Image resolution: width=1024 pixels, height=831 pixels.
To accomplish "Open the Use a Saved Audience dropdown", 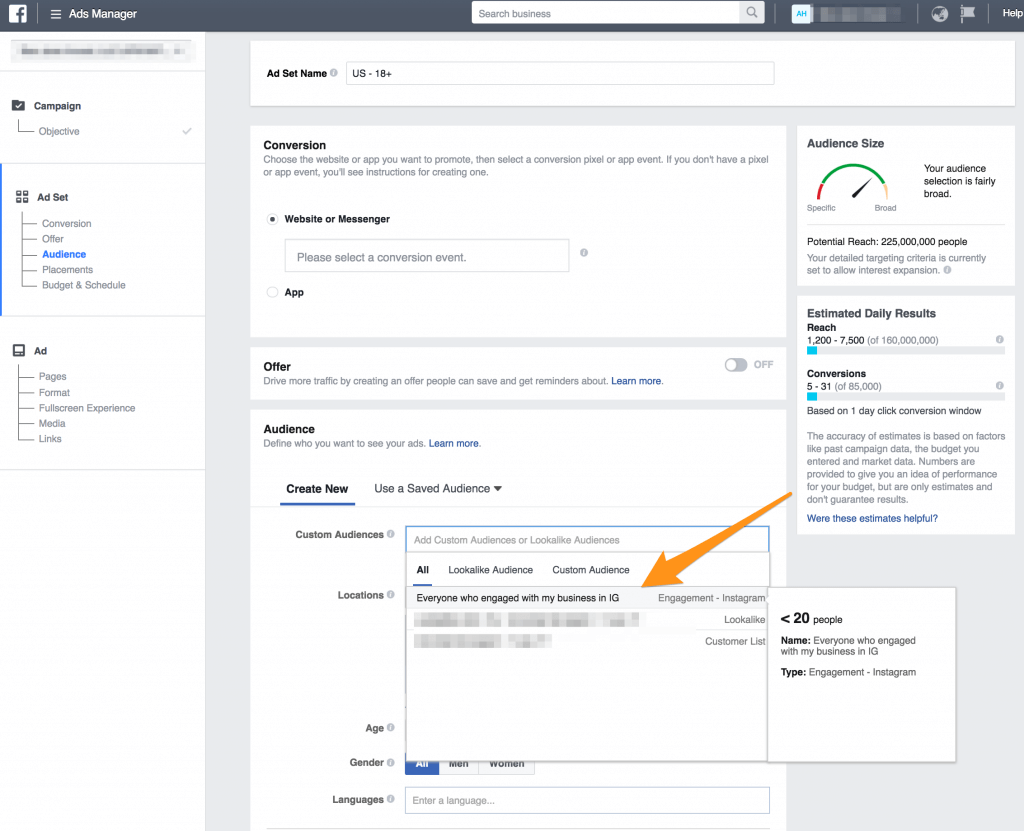I will pyautogui.click(x=437, y=488).
